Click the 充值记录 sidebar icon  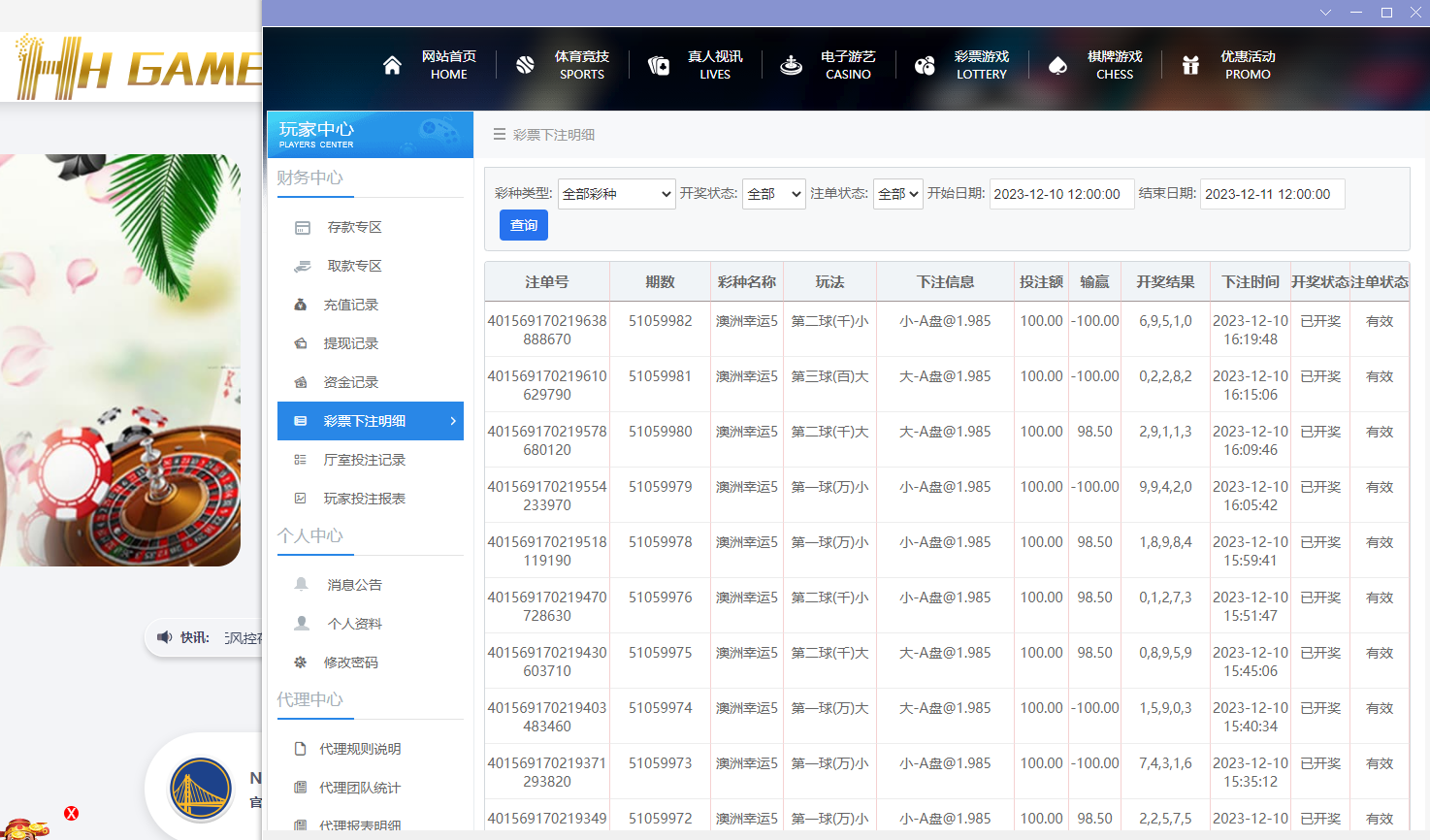tap(301, 305)
